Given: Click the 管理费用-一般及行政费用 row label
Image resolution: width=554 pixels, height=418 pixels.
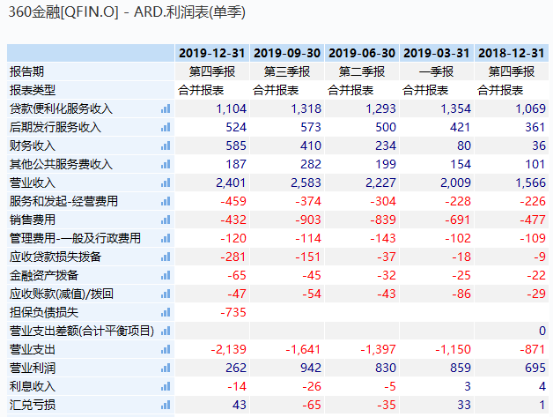Looking at the screenshot, I should 75,238.
